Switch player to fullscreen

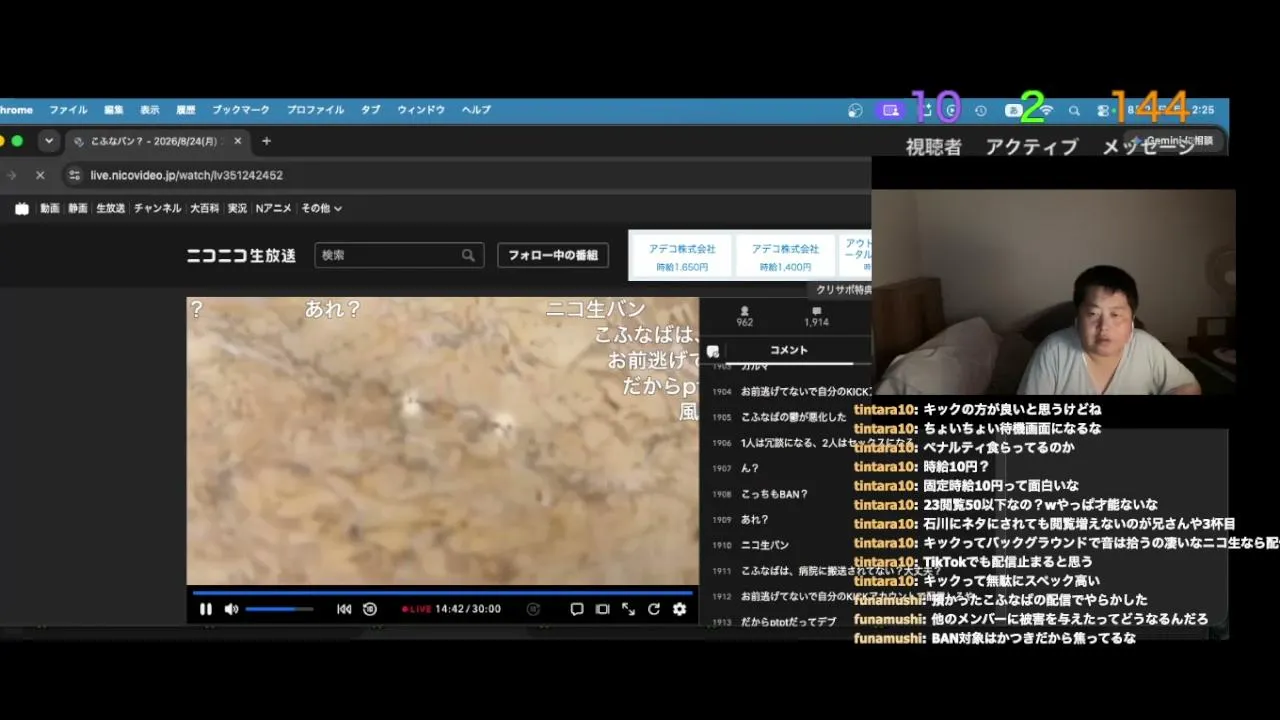click(x=628, y=609)
